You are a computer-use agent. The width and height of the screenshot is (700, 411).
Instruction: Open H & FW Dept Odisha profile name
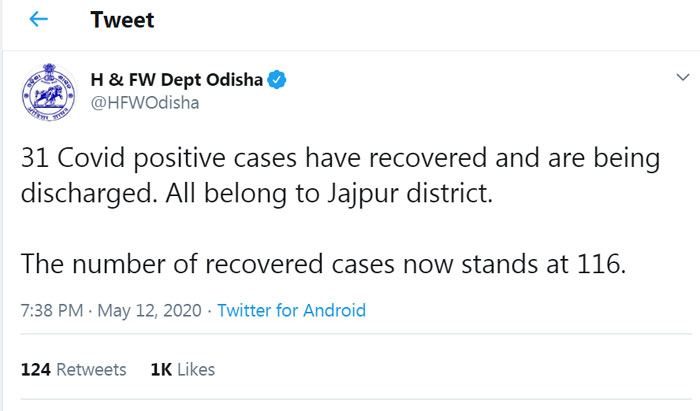click(x=176, y=80)
